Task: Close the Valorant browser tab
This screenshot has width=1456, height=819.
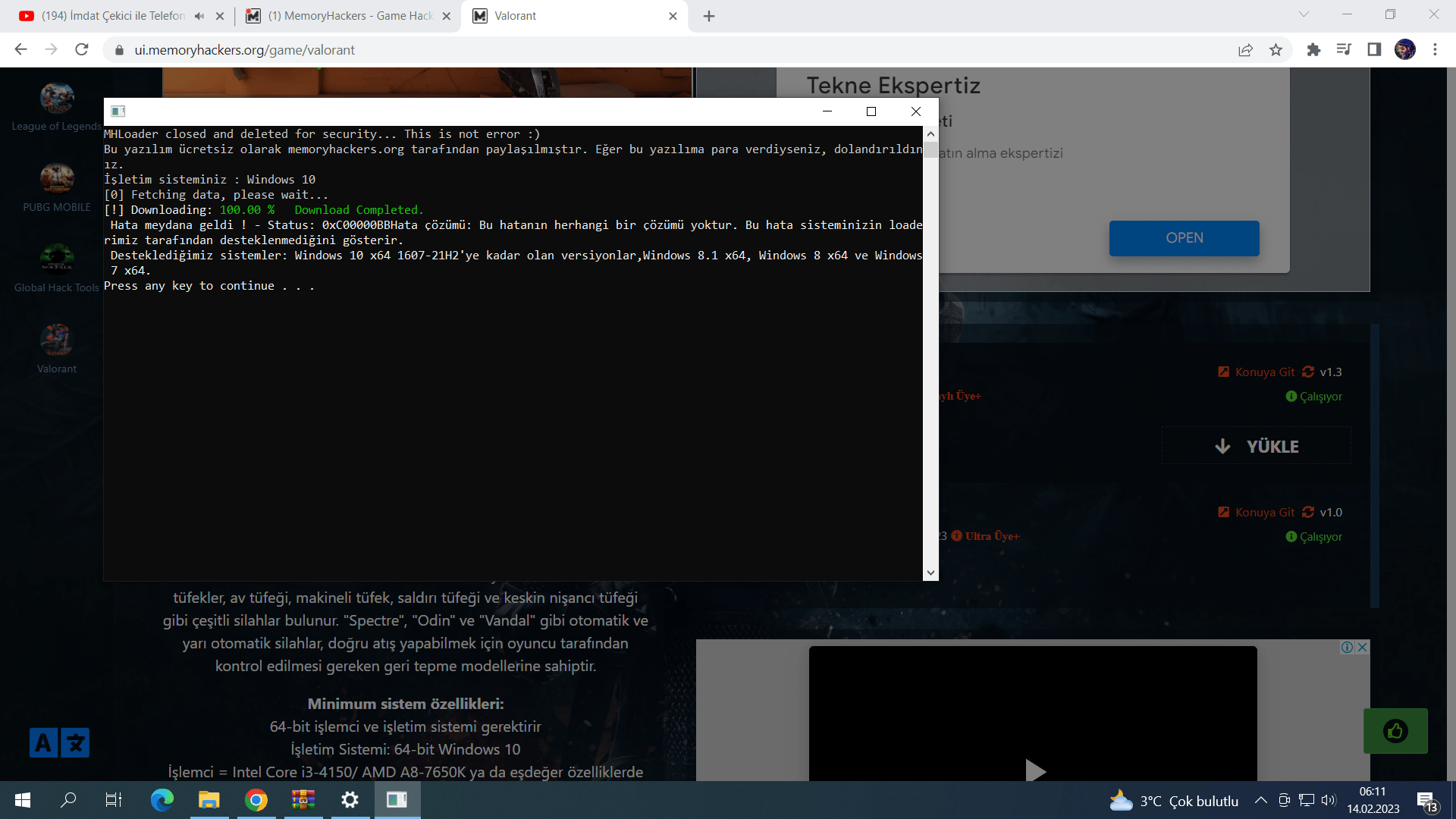Action: tap(673, 16)
